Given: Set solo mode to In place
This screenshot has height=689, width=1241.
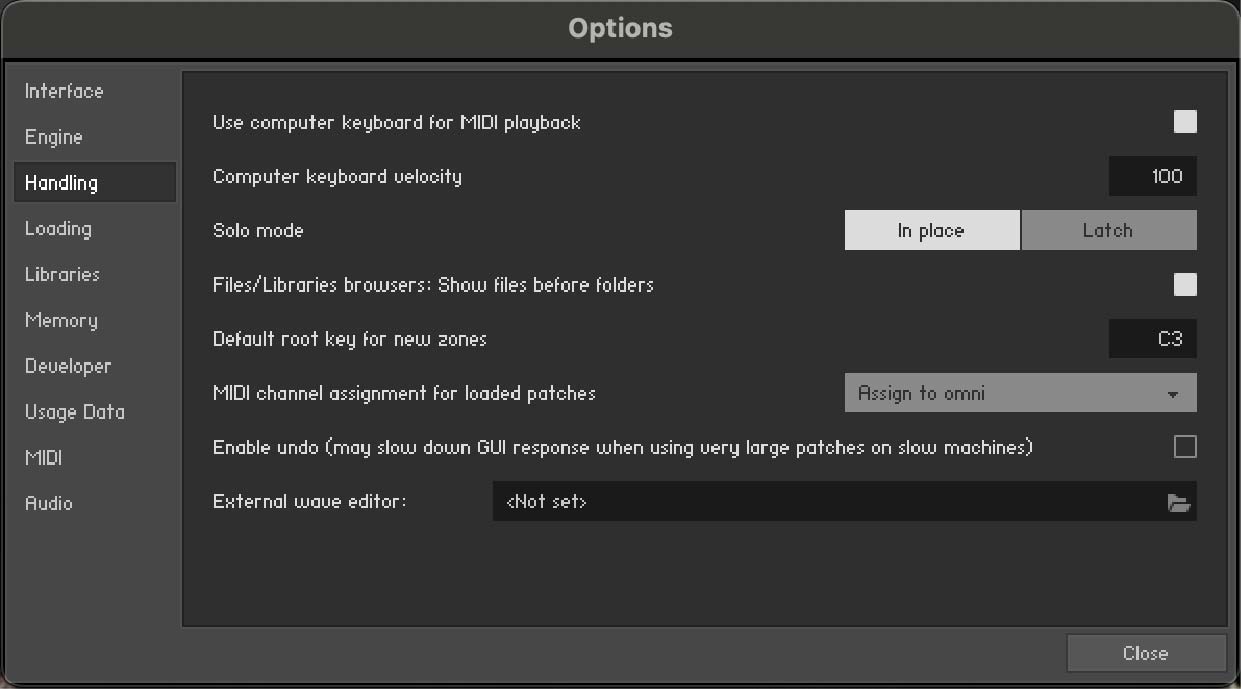Looking at the screenshot, I should pos(931,230).
